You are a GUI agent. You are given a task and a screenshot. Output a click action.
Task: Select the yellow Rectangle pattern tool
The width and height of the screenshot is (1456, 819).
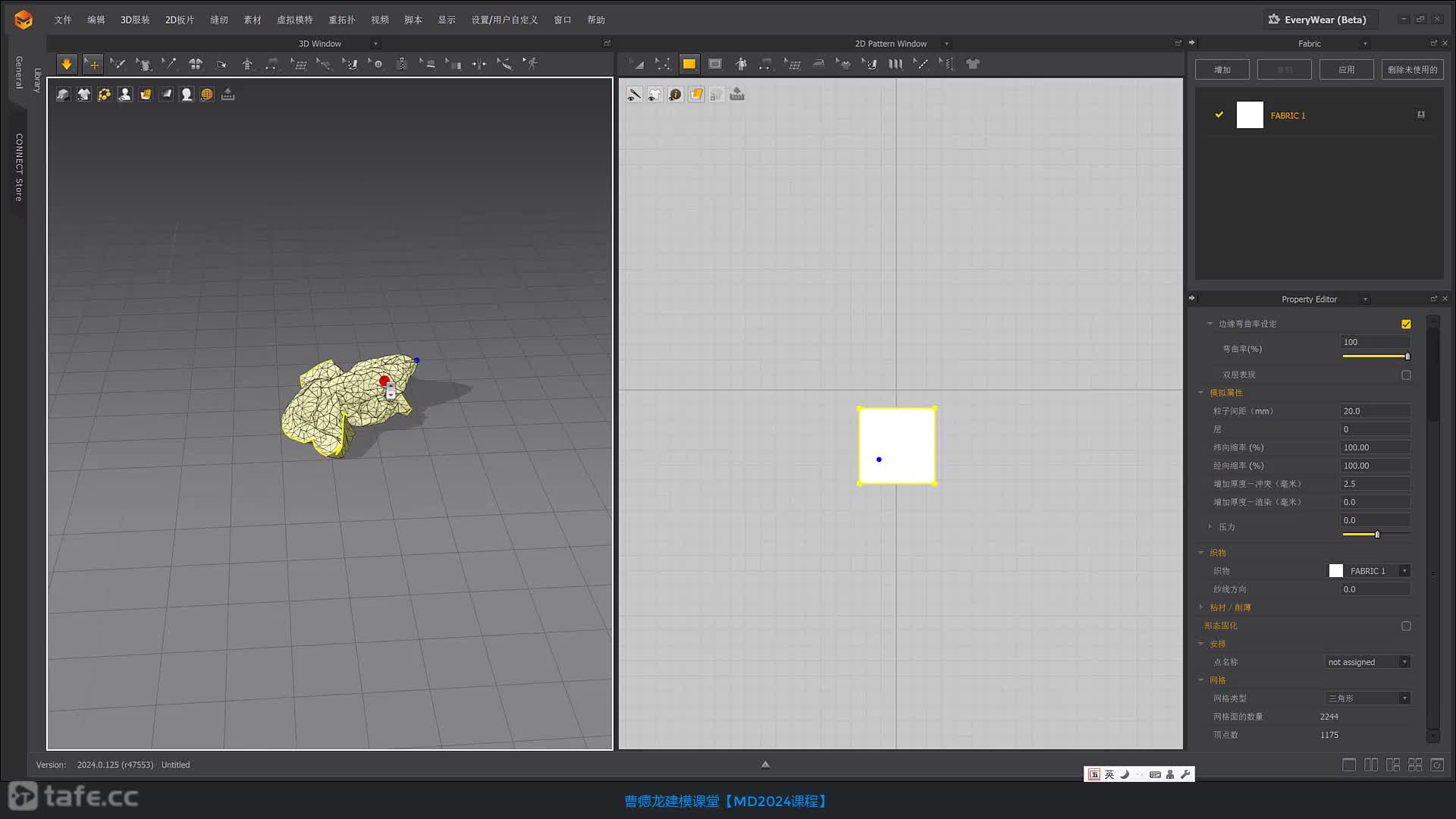pyautogui.click(x=689, y=64)
